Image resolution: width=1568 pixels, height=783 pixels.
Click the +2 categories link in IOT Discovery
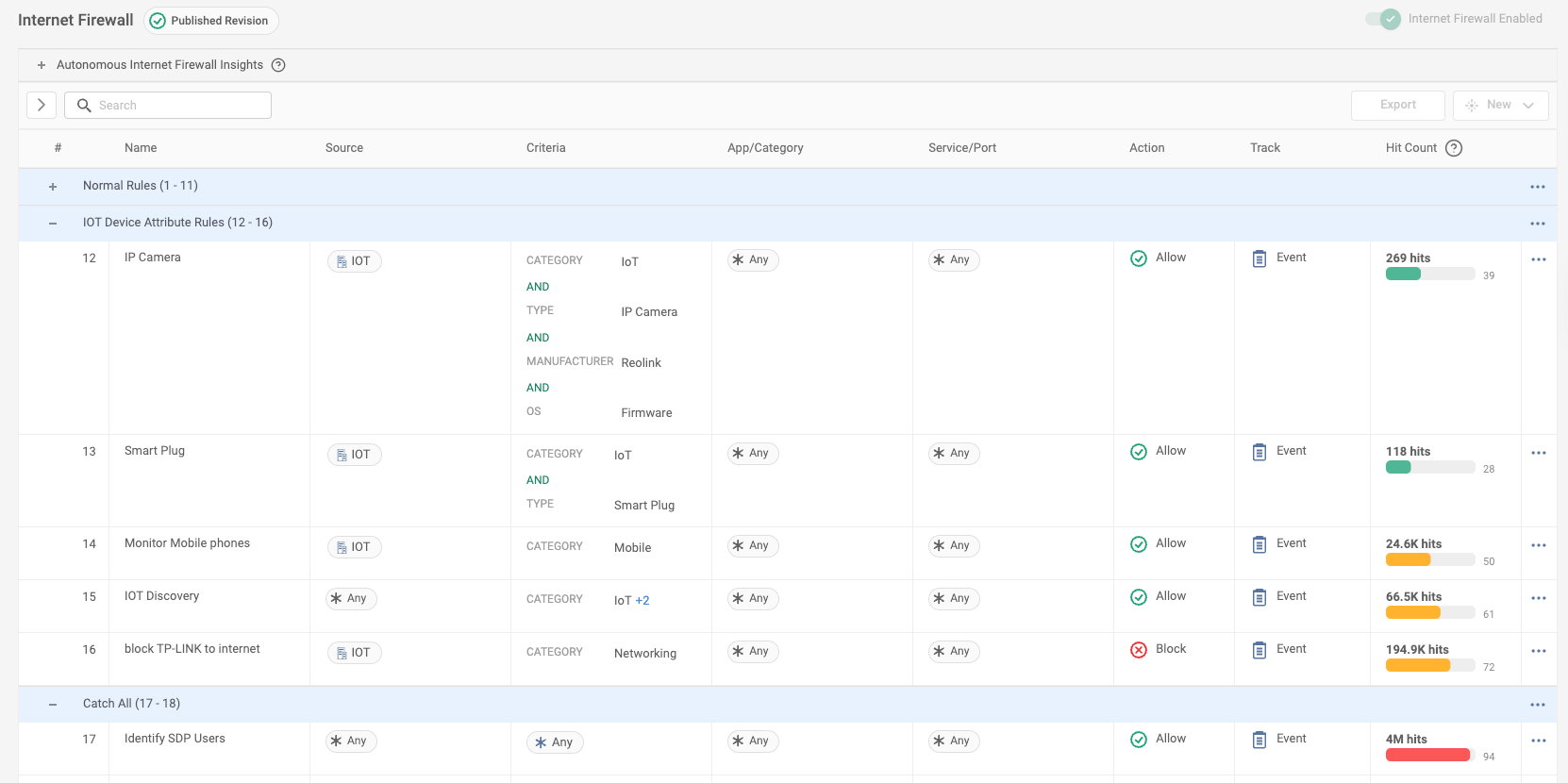tap(642, 601)
